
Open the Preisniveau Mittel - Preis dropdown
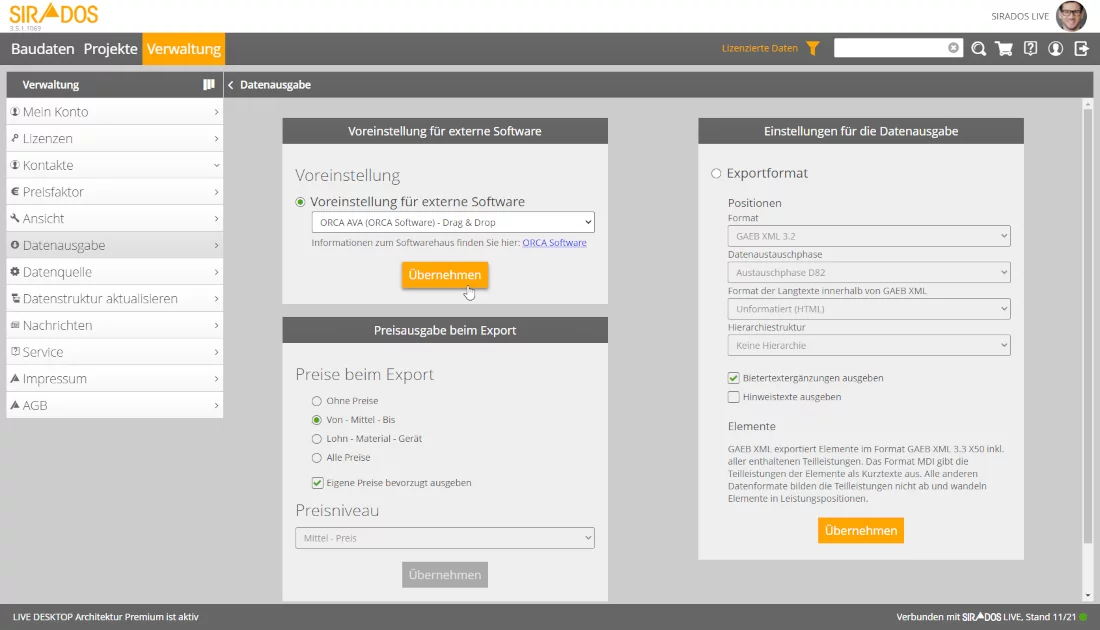point(445,538)
